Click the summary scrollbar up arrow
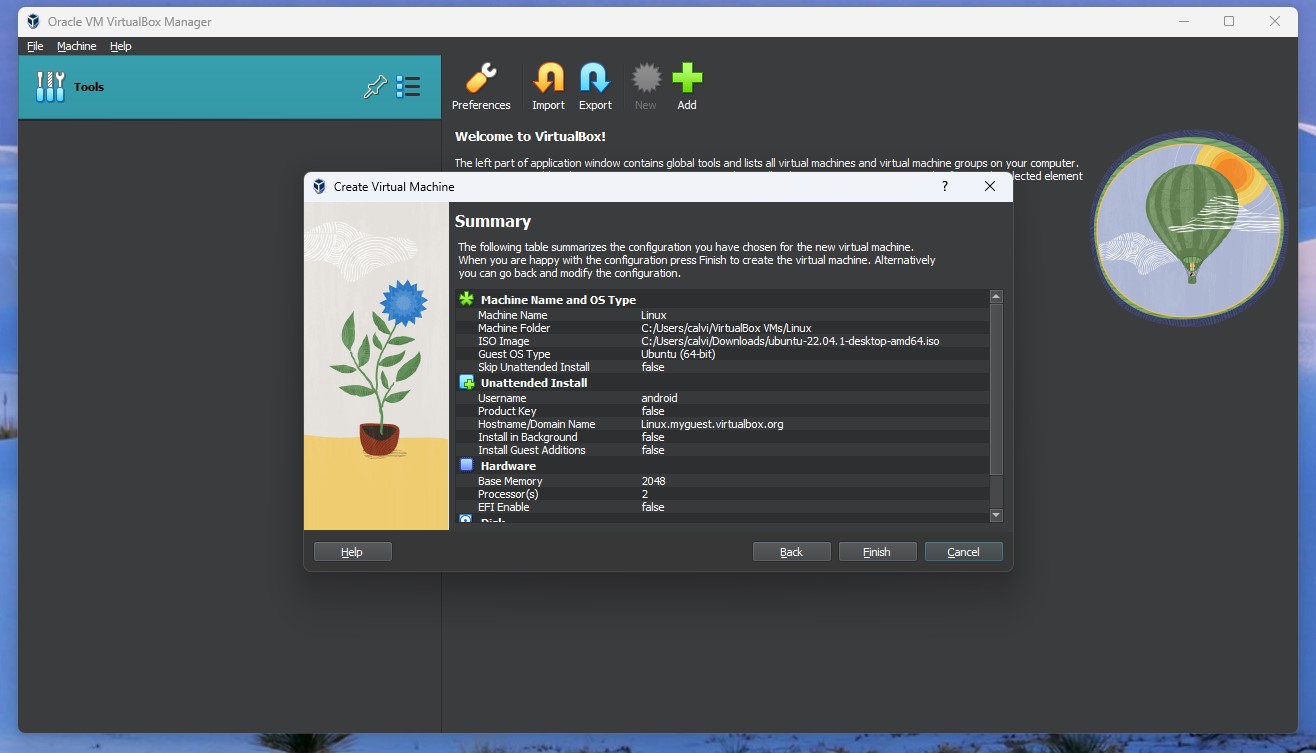The image size is (1316, 753). 996,296
